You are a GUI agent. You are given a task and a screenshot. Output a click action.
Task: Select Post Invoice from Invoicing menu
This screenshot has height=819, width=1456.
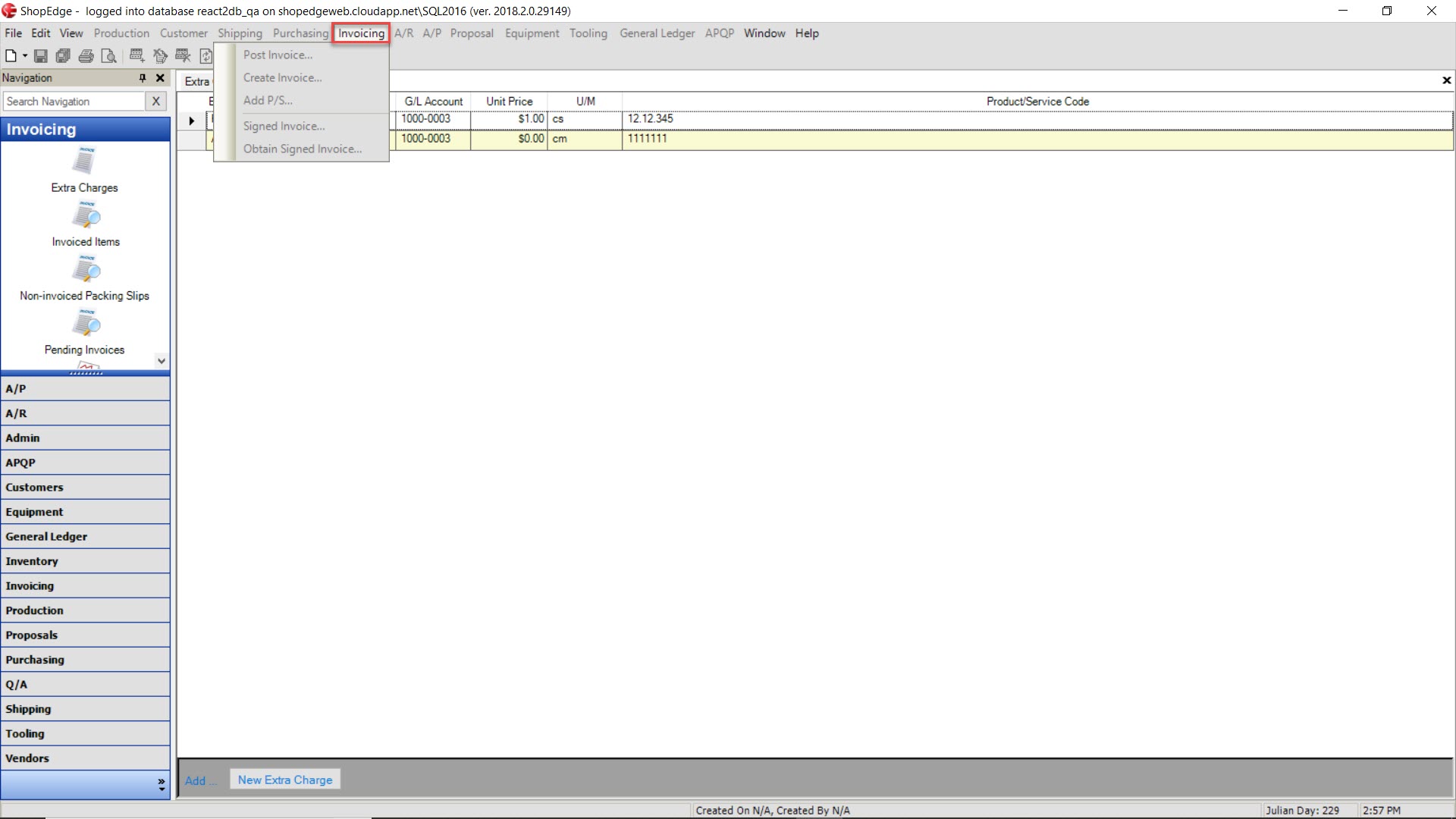tap(278, 54)
